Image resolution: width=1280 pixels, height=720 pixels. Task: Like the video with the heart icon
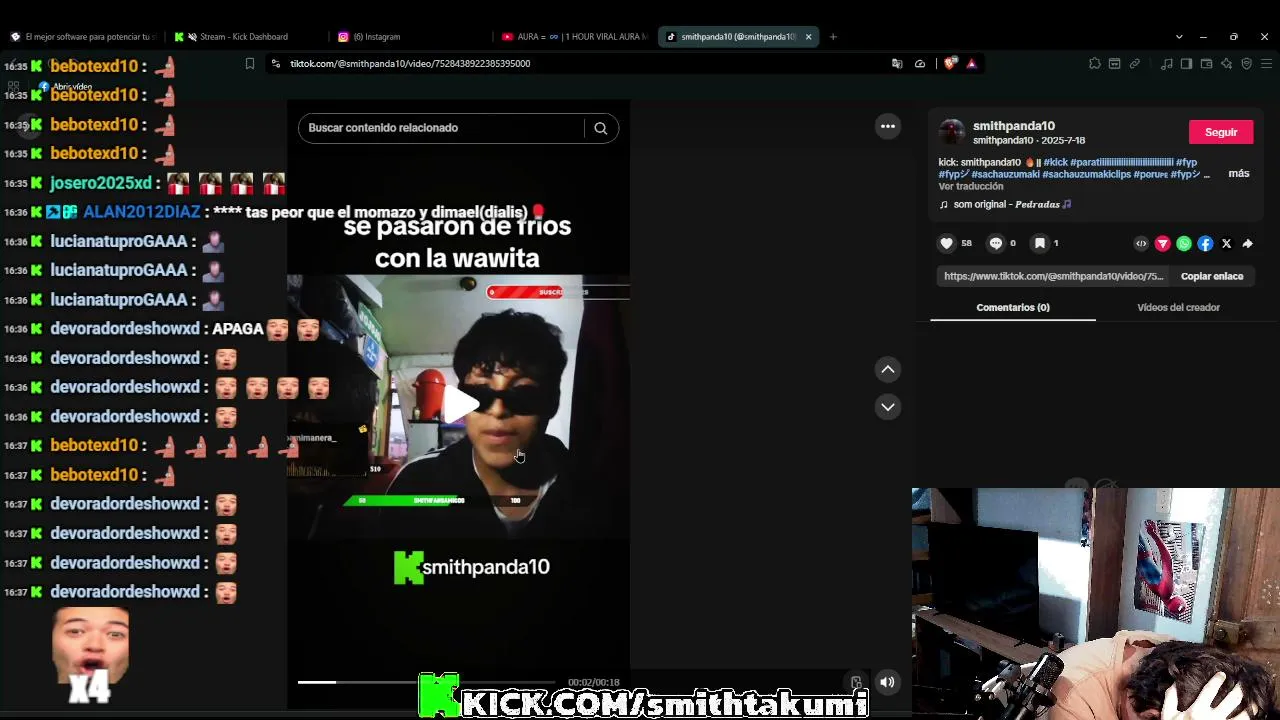click(x=947, y=243)
